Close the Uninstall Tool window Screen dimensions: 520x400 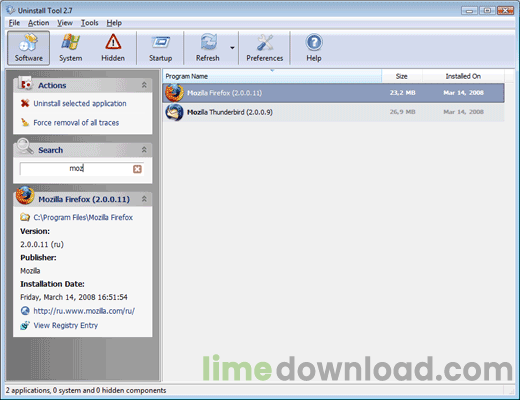pyautogui.click(x=505, y=10)
